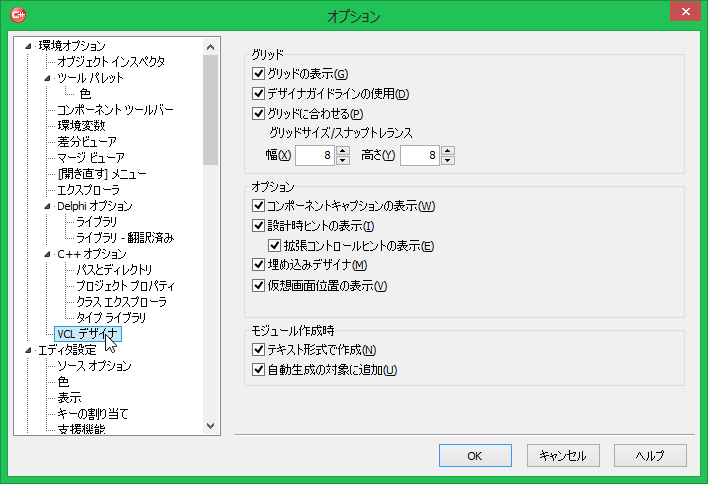
Task: Disable デザイナガイドラインの使用 checkbox
Action: click(259, 94)
